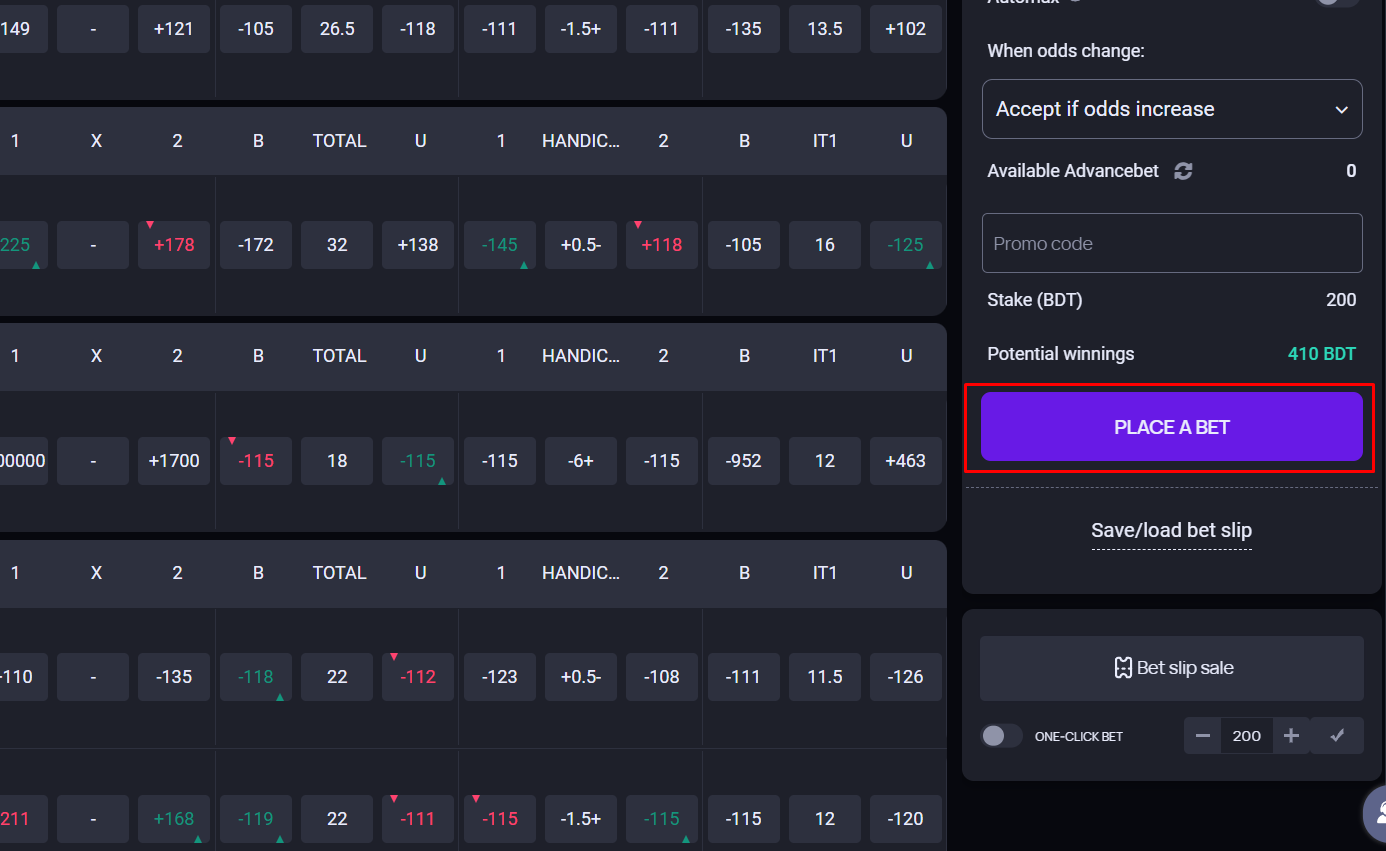Select the +118 handicap odds
This screenshot has width=1386, height=851.
pyautogui.click(x=662, y=245)
